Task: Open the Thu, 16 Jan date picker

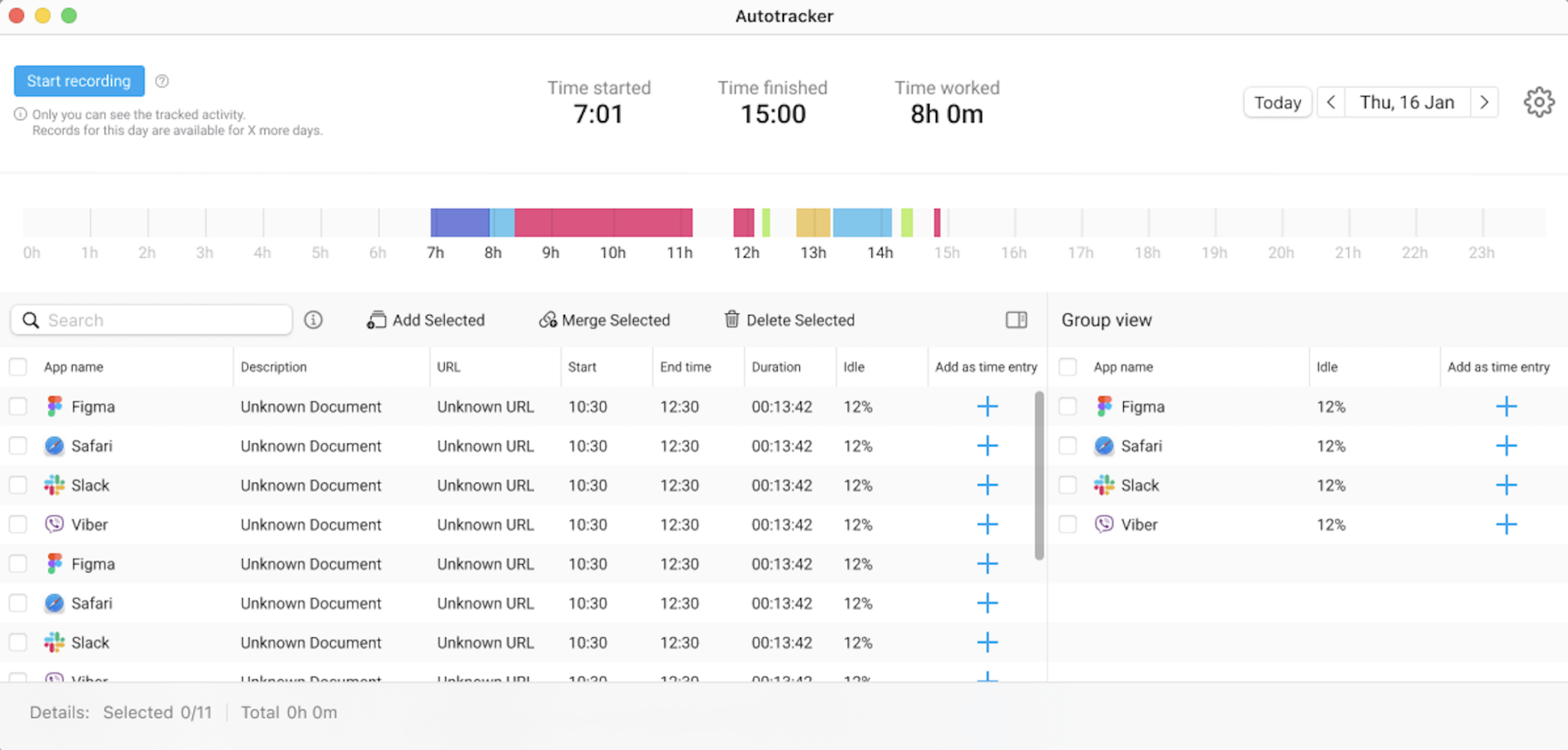Action: point(1407,102)
